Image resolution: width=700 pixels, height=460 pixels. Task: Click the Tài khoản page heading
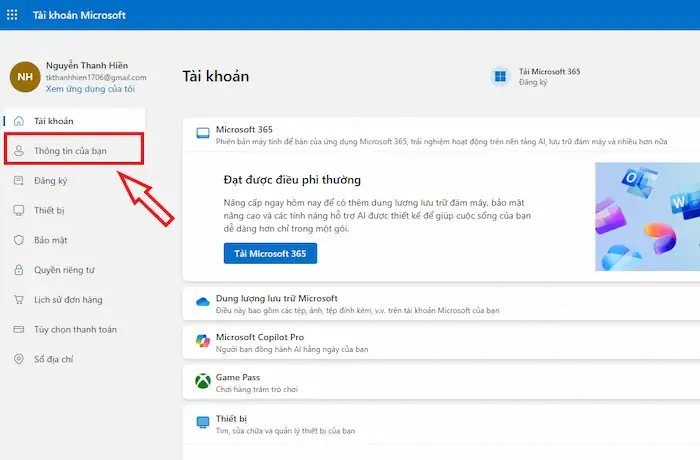216,76
